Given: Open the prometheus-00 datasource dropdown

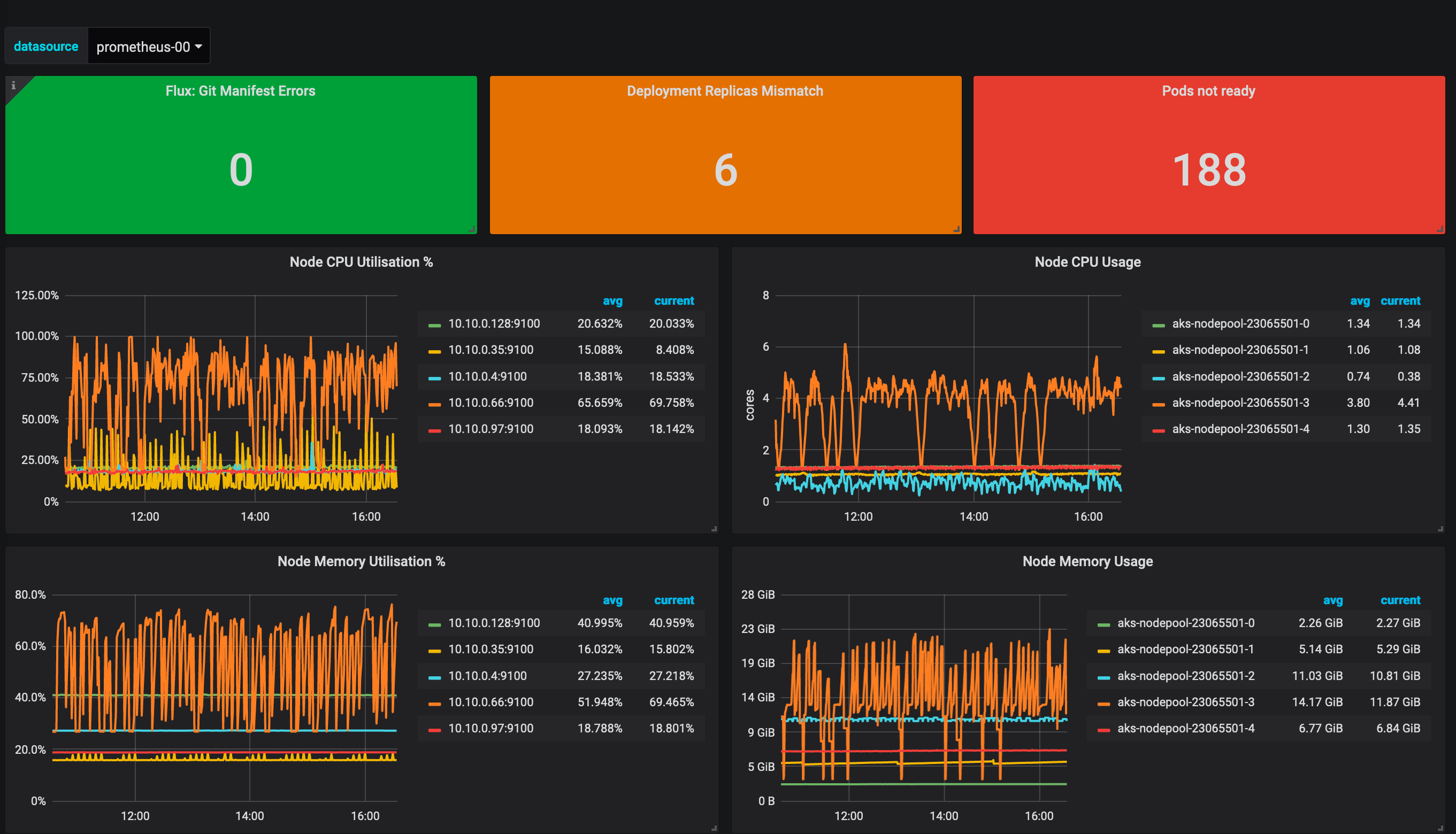Looking at the screenshot, I should (148, 47).
